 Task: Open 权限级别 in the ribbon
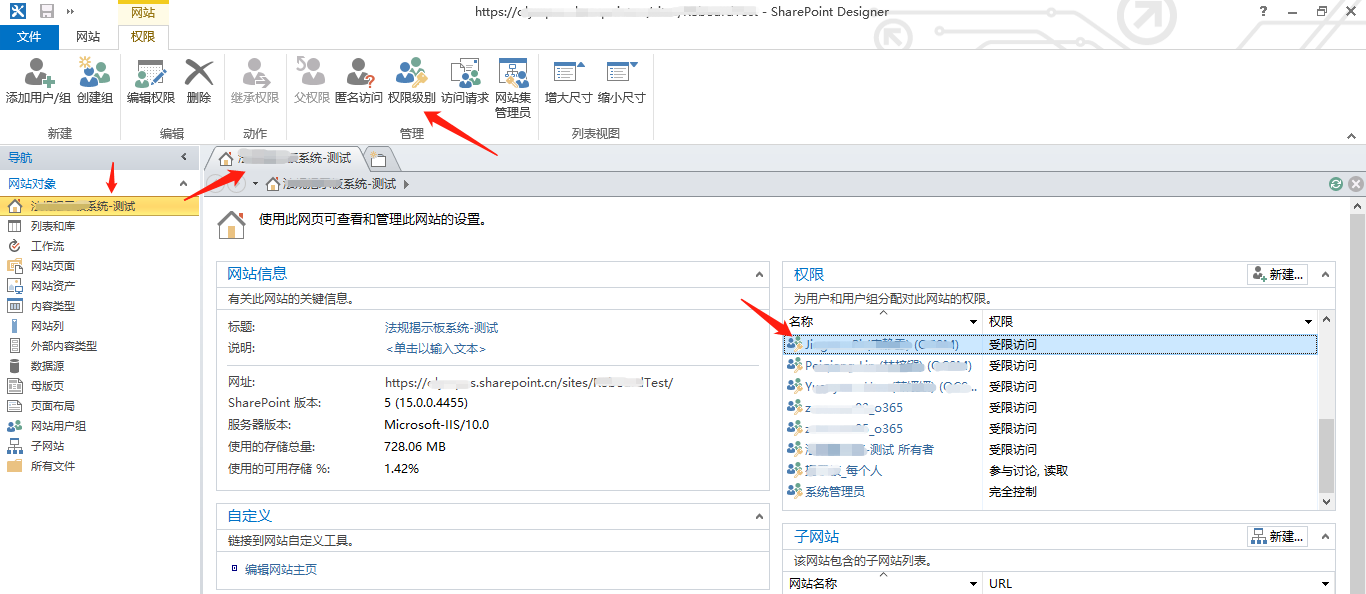pyautogui.click(x=411, y=80)
